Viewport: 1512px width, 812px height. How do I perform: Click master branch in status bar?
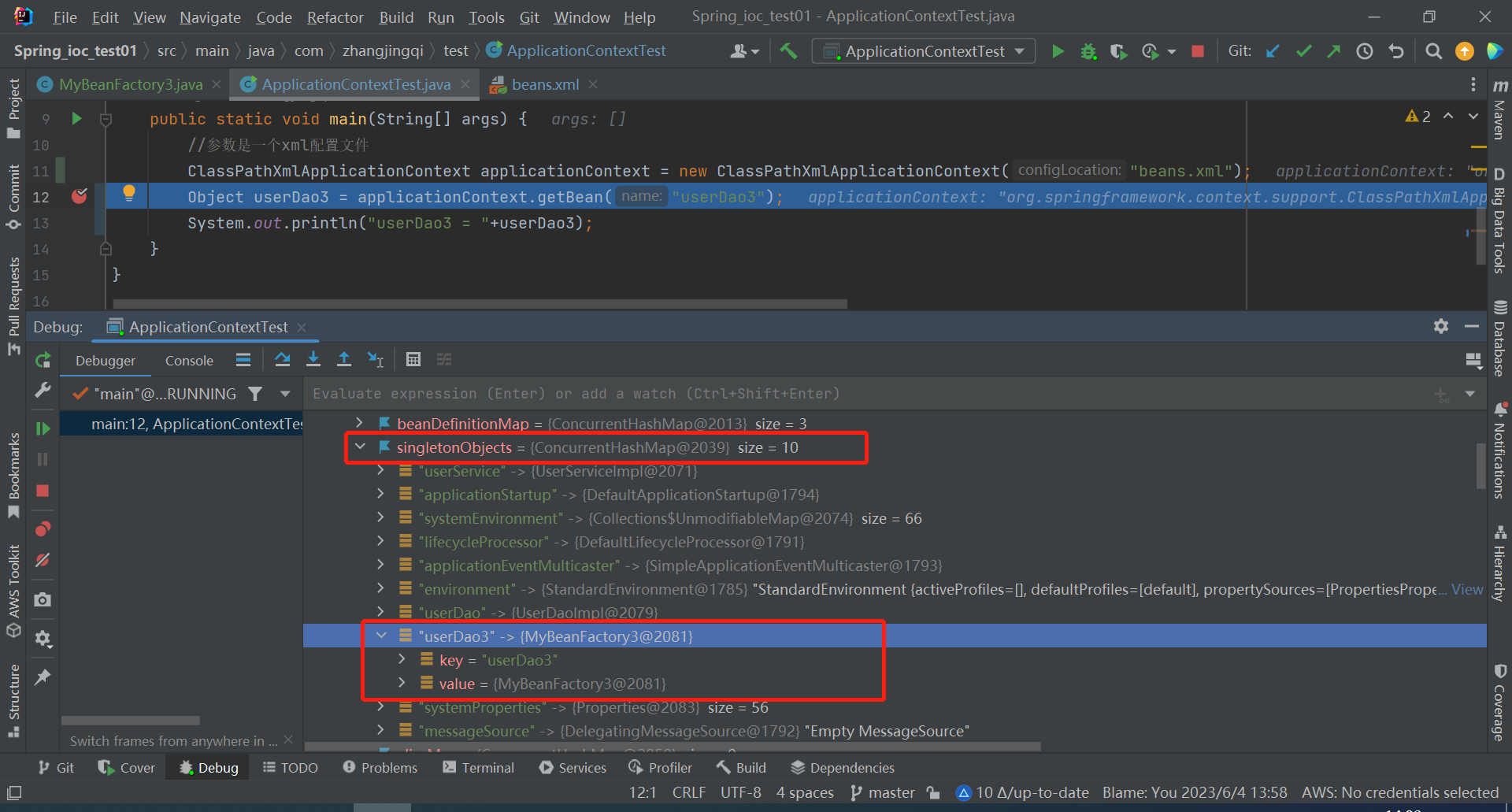pyautogui.click(x=883, y=793)
